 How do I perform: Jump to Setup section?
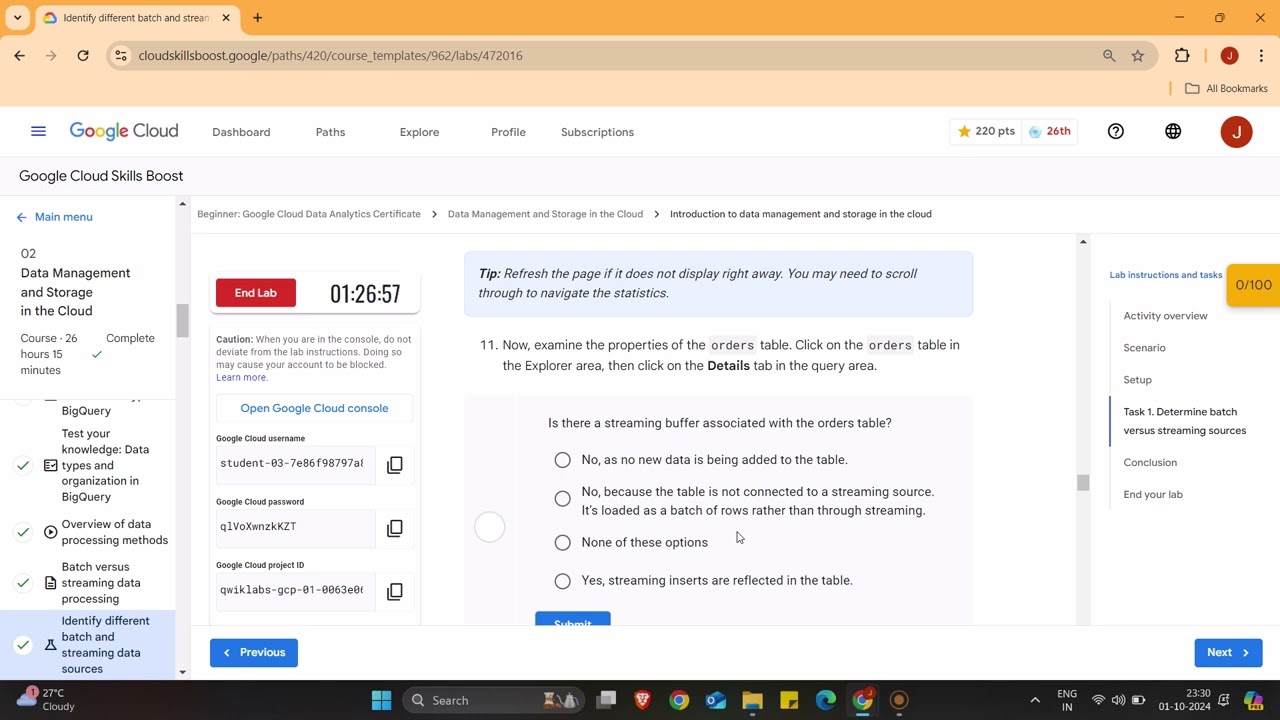(1137, 380)
